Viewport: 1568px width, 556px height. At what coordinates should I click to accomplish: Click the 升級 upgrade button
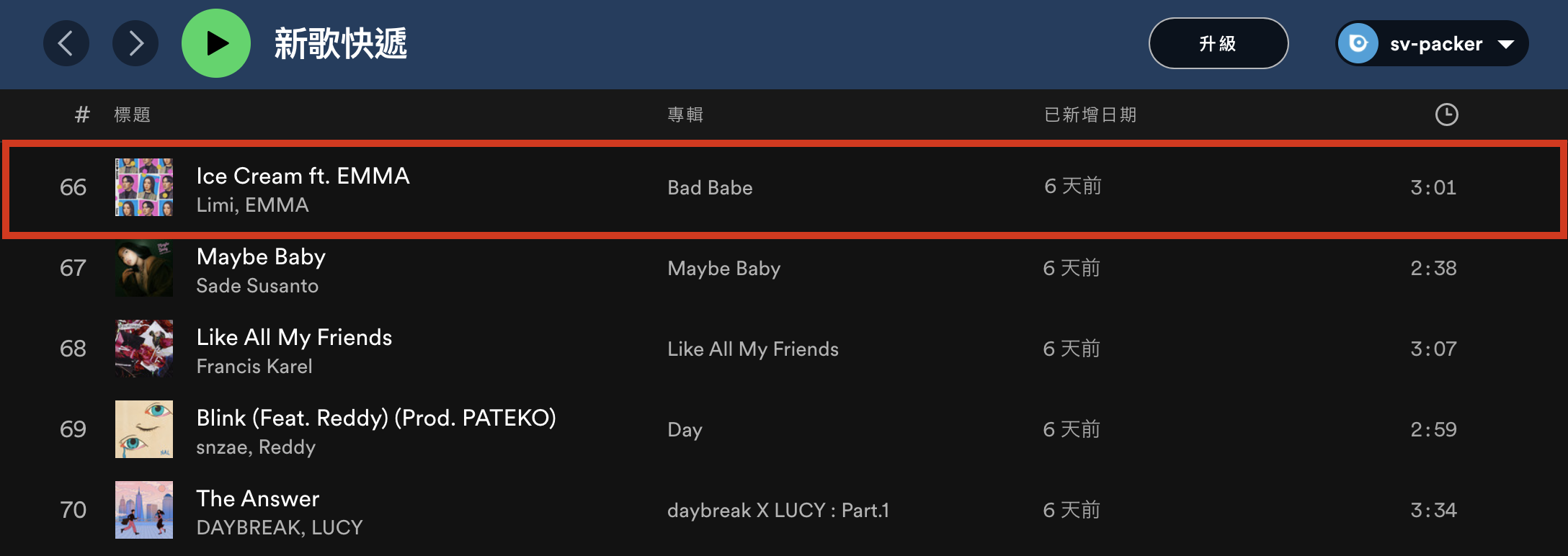[1218, 44]
